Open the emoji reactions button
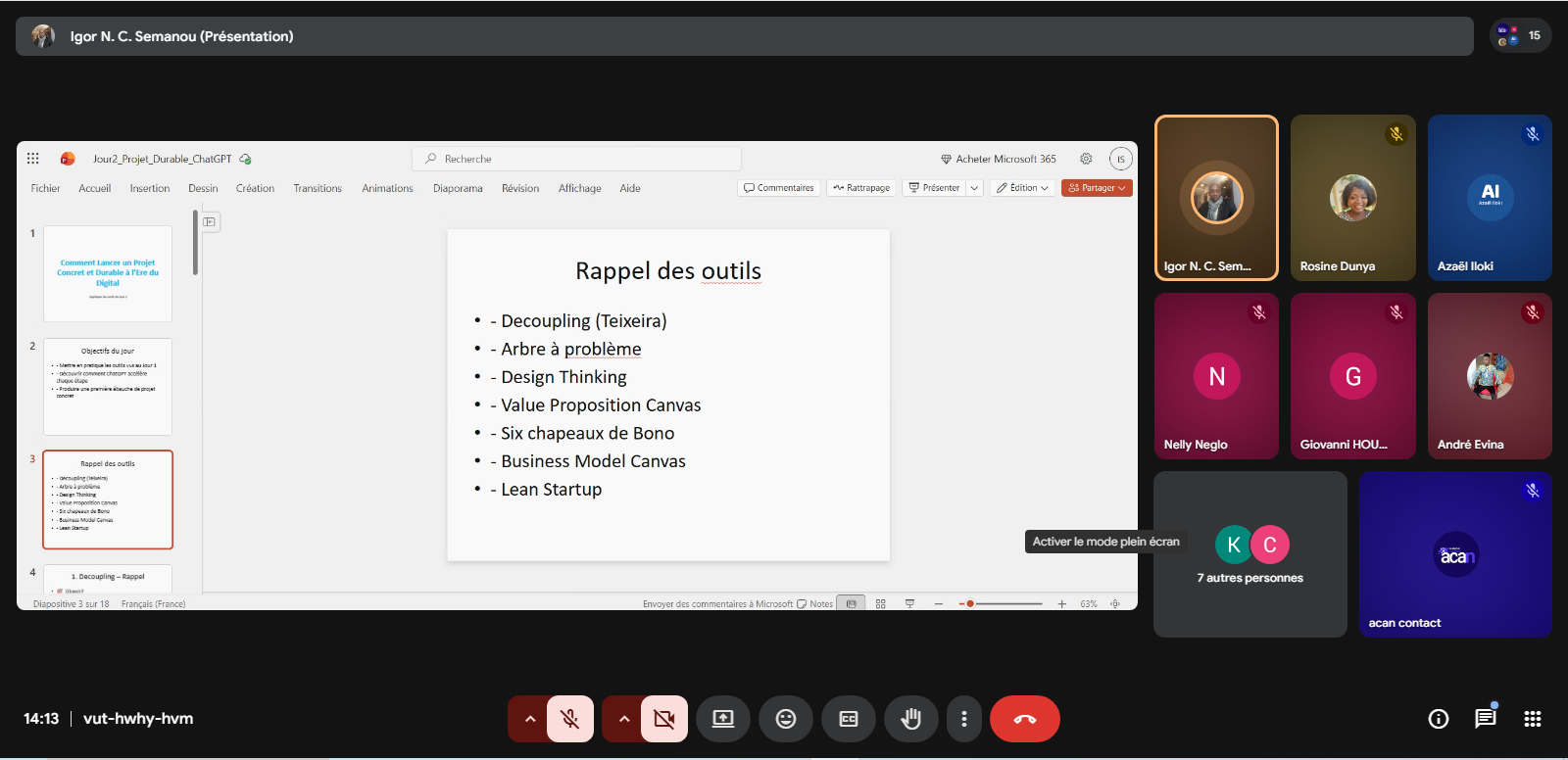 (785, 719)
